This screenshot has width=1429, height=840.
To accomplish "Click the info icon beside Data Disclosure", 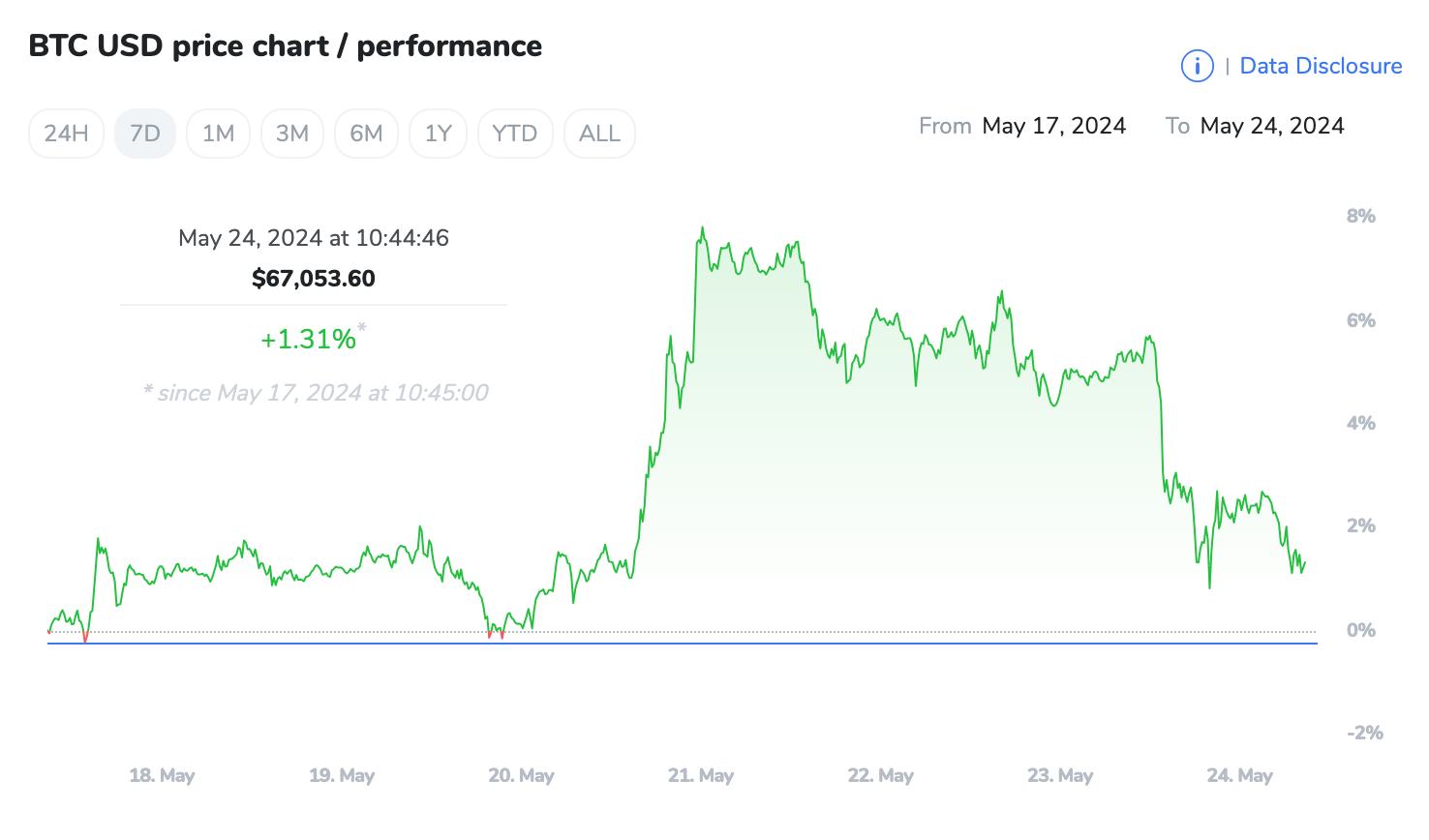I will pyautogui.click(x=1198, y=66).
